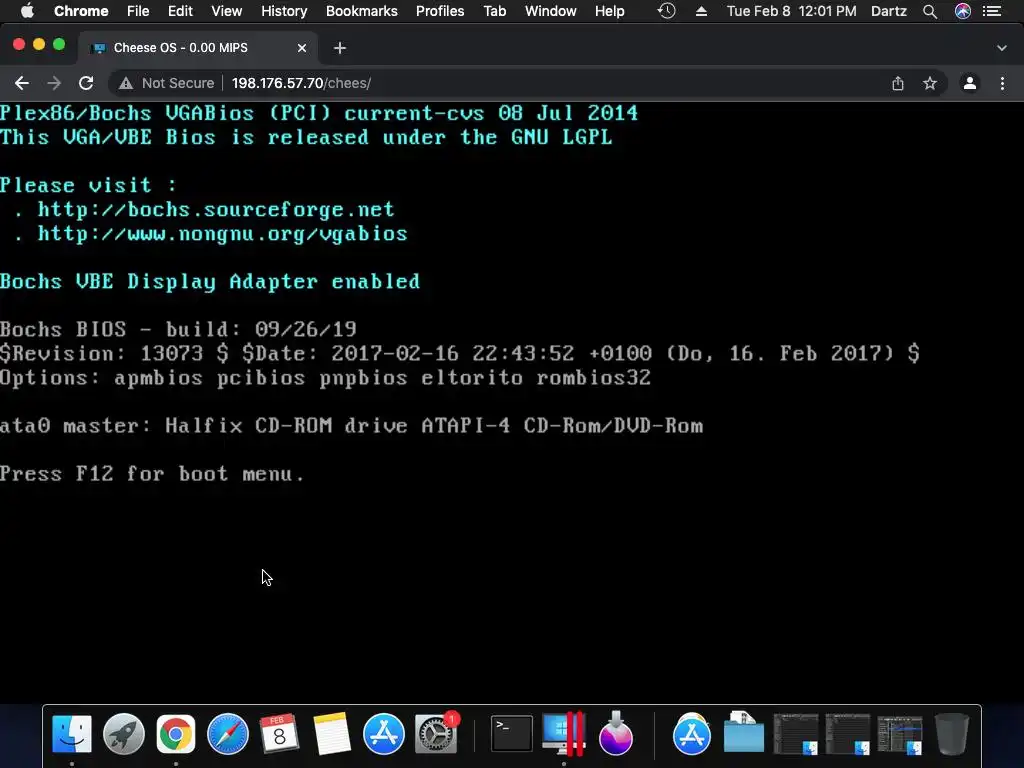The image size is (1024, 768).
Task: Open Terminal from the Dock
Action: (511, 734)
